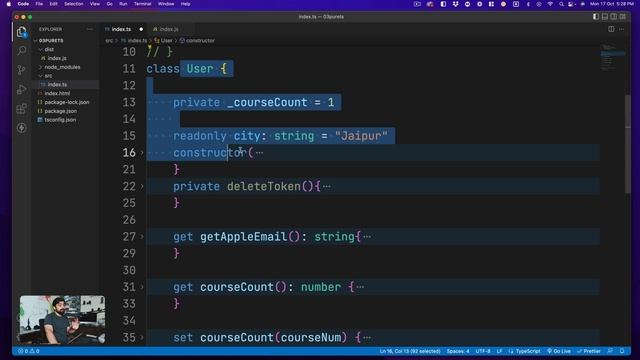640x360 pixels.
Task: Click the split editor right icon
Action: 611,29
